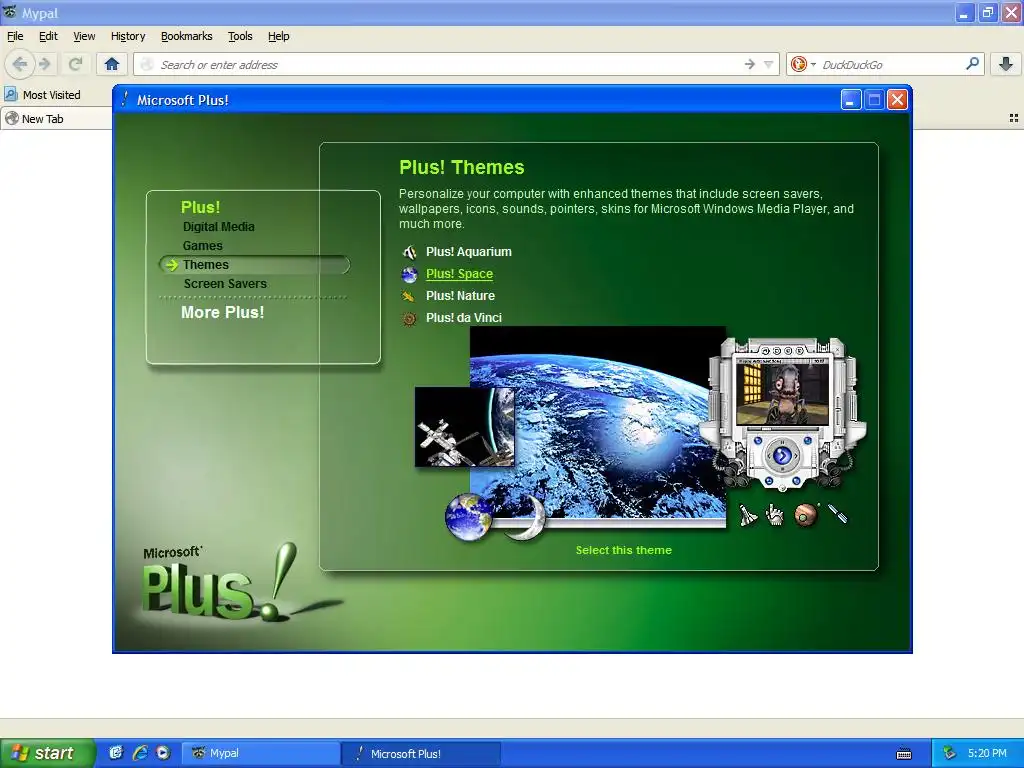The width and height of the screenshot is (1024, 768).
Task: Click Show Desktop quick launch icon
Action: coord(116,753)
